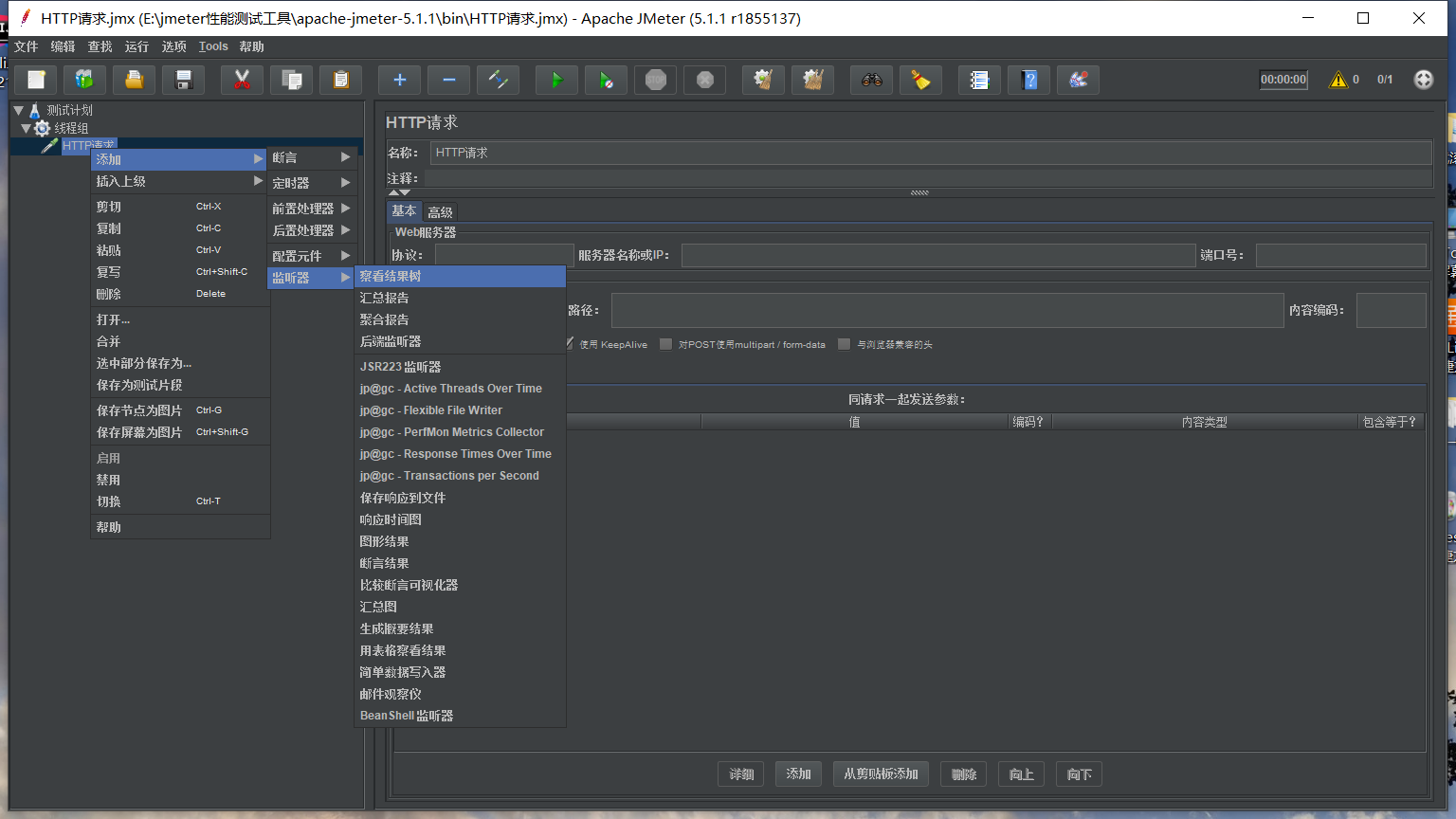Add the 聚合报告 listener
1456x819 pixels.
tap(461, 319)
